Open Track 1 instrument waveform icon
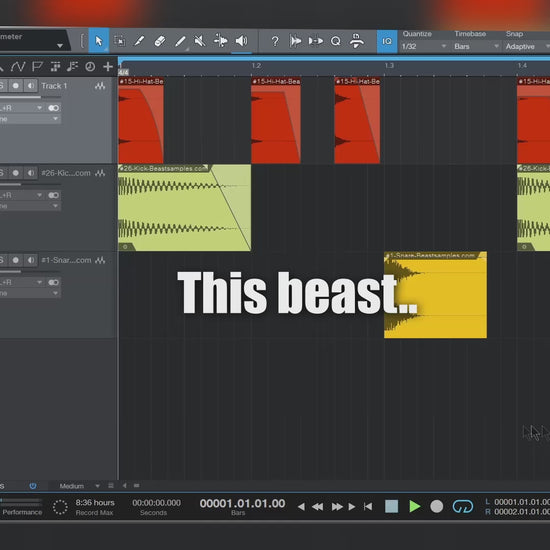The width and height of the screenshot is (550, 550). [x=100, y=86]
